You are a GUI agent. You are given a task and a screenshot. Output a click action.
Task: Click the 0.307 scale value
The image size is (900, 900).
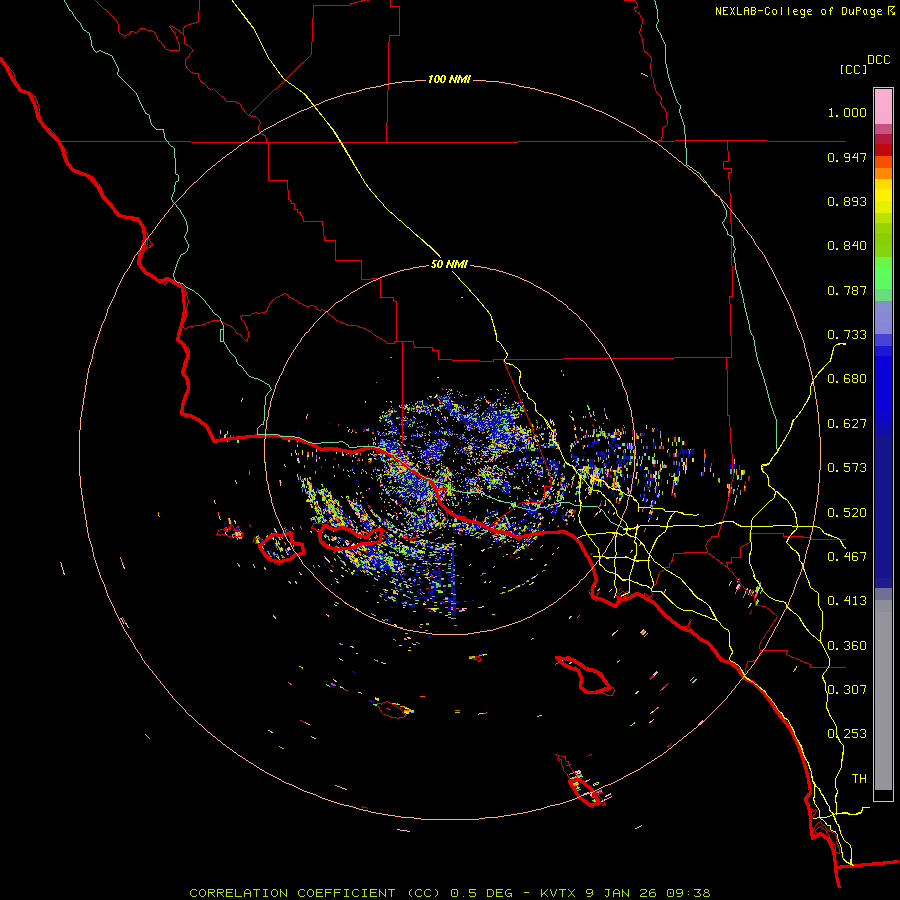point(847,690)
